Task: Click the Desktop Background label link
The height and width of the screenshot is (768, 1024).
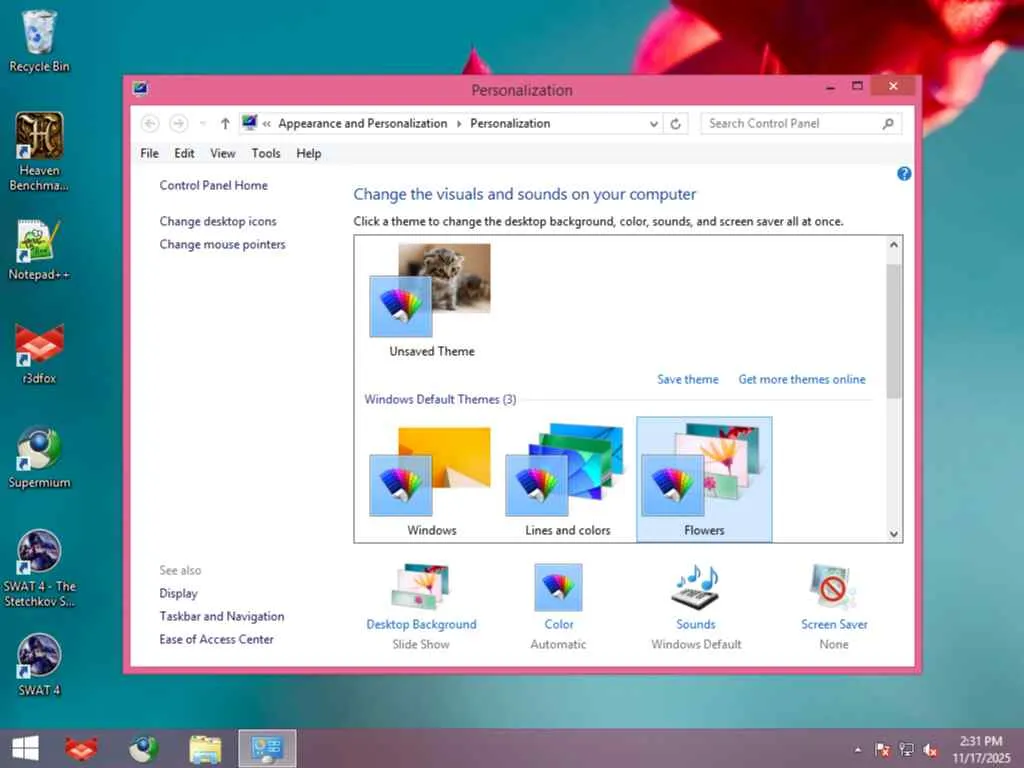Action: point(421,624)
